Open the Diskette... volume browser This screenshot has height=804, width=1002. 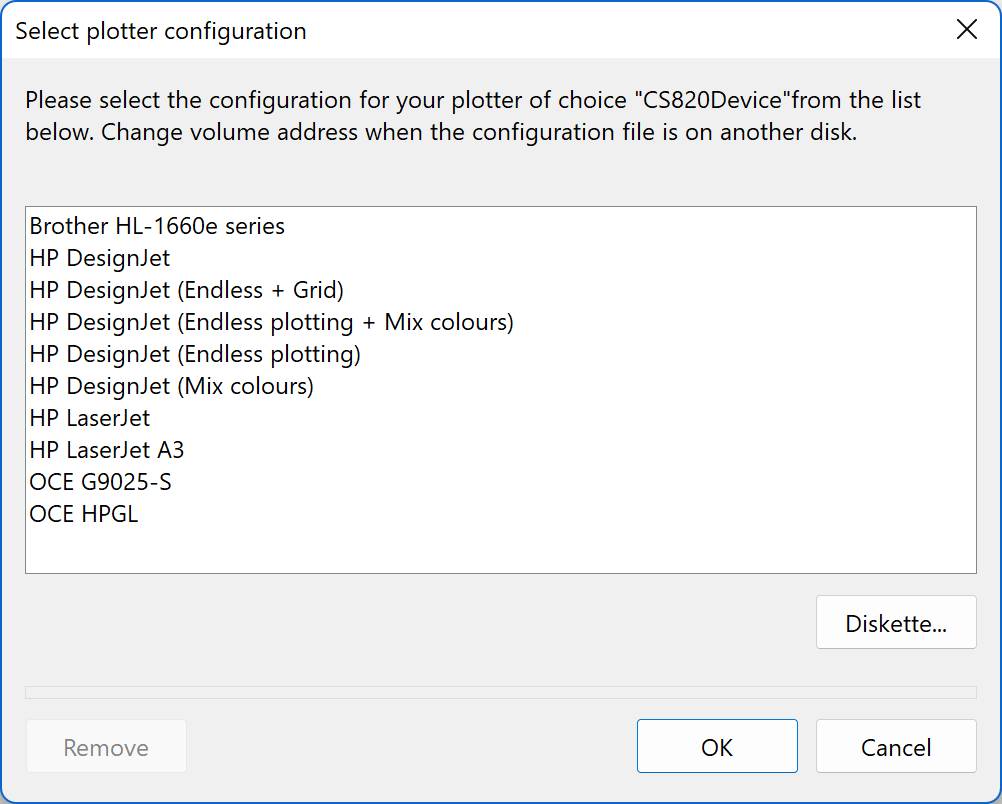pos(896,623)
